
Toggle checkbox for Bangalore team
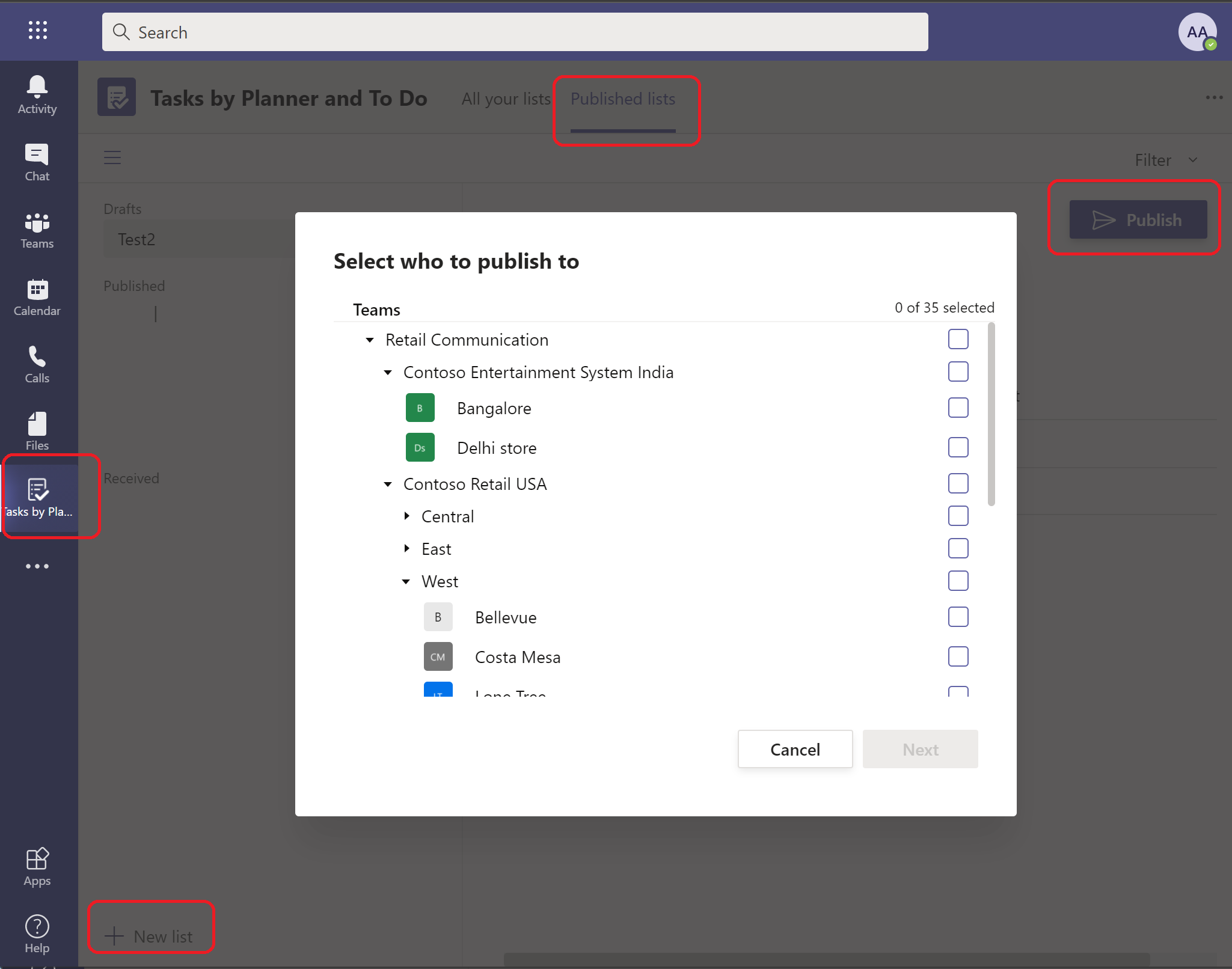tap(957, 408)
